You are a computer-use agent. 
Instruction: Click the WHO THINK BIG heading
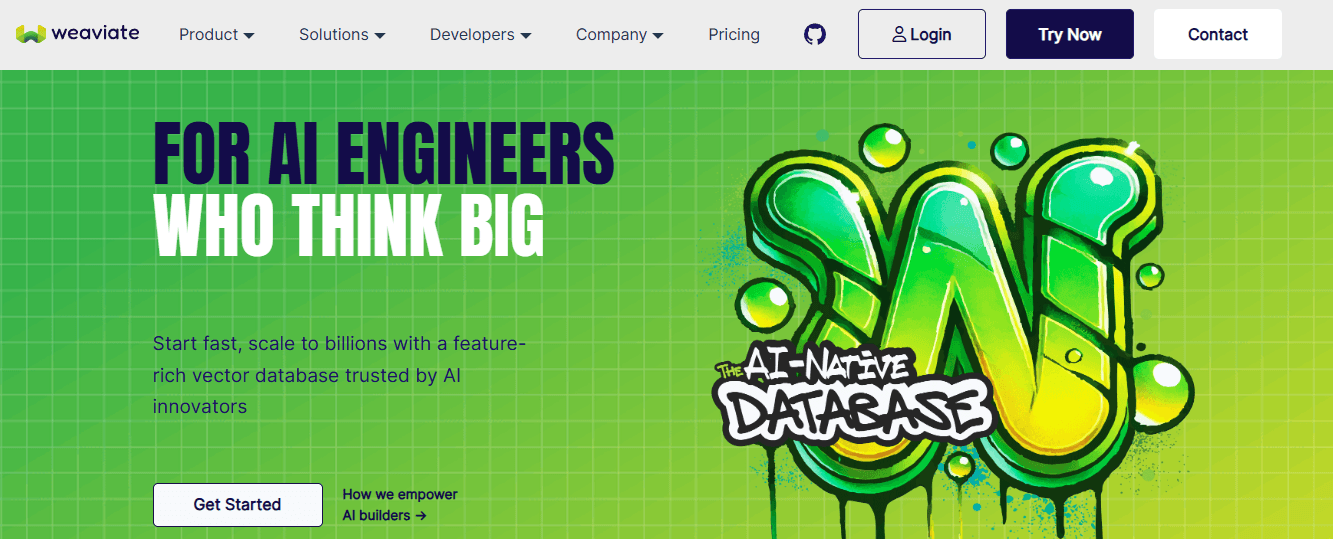click(349, 226)
